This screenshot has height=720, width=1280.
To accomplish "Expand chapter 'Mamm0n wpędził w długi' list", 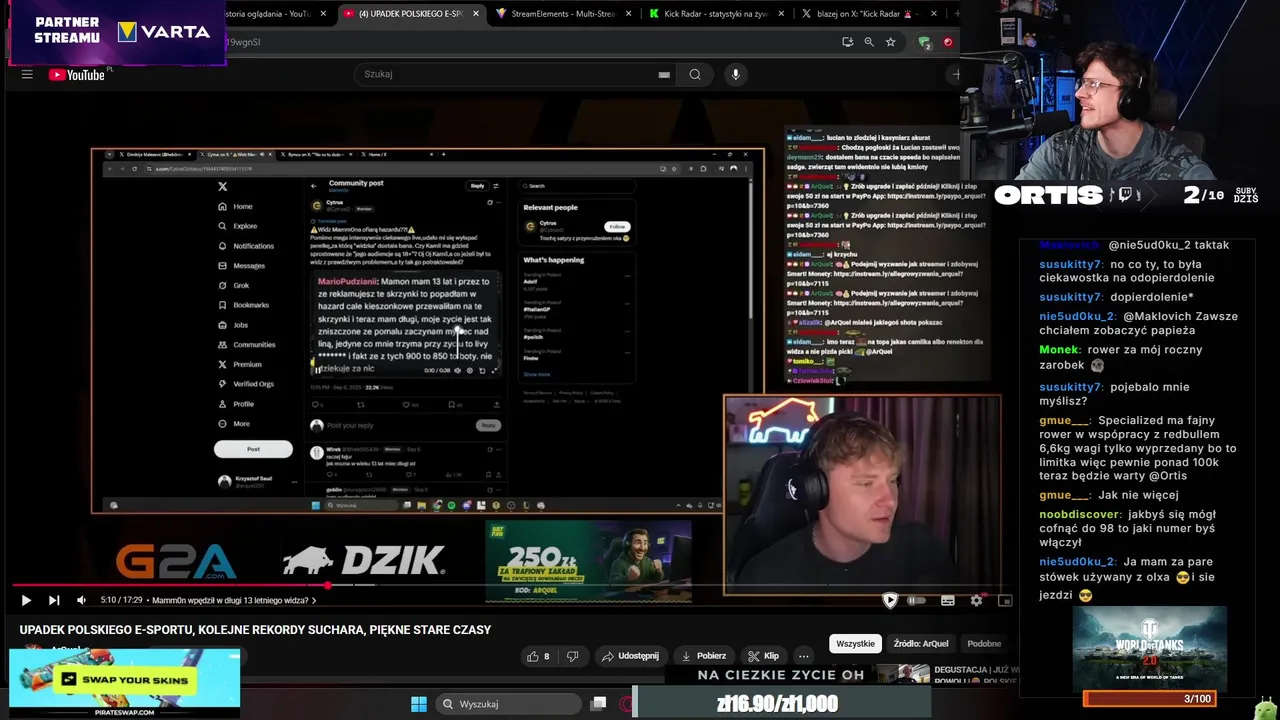I will (233, 600).
